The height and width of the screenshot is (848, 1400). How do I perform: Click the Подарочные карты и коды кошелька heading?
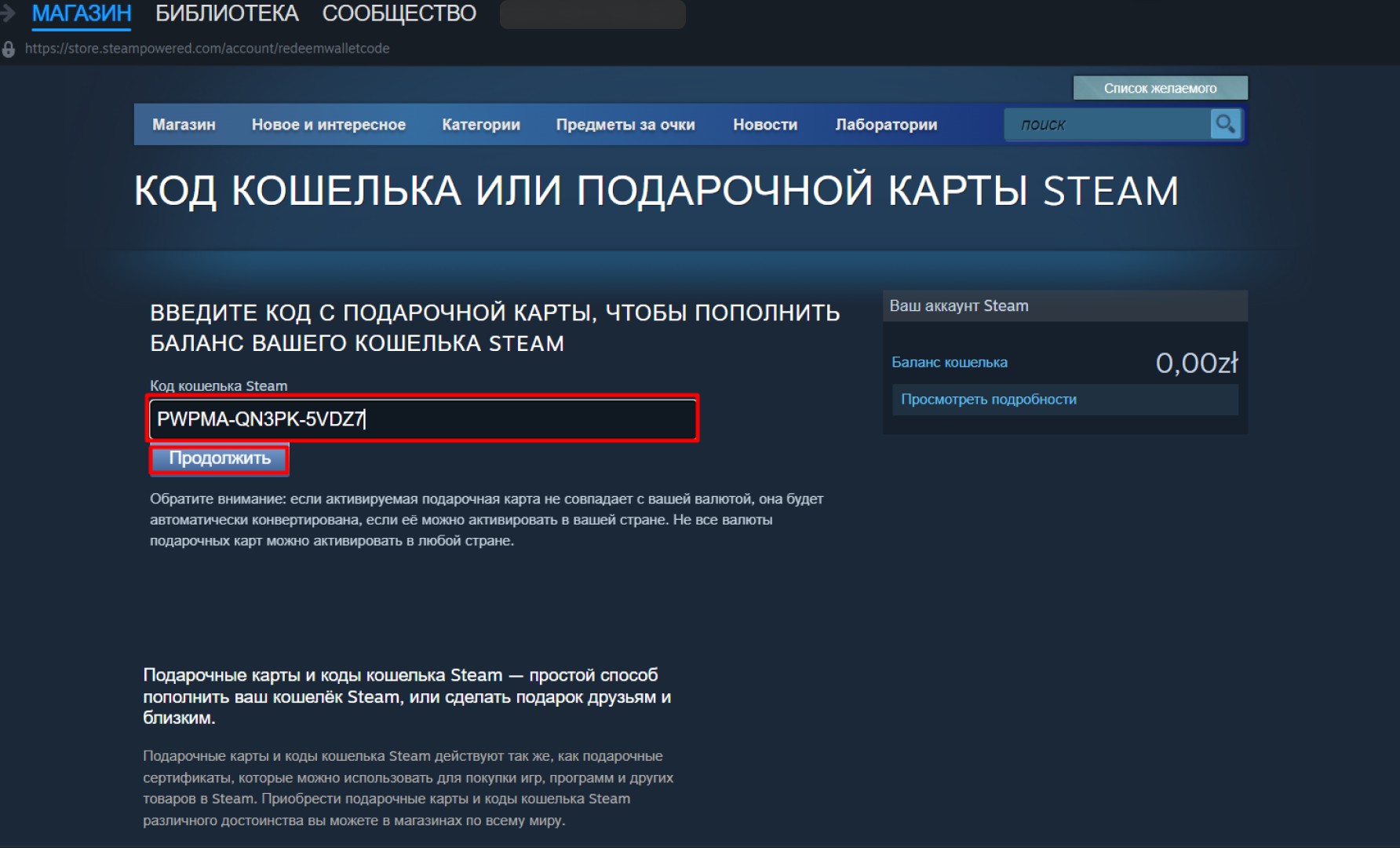[x=407, y=696]
